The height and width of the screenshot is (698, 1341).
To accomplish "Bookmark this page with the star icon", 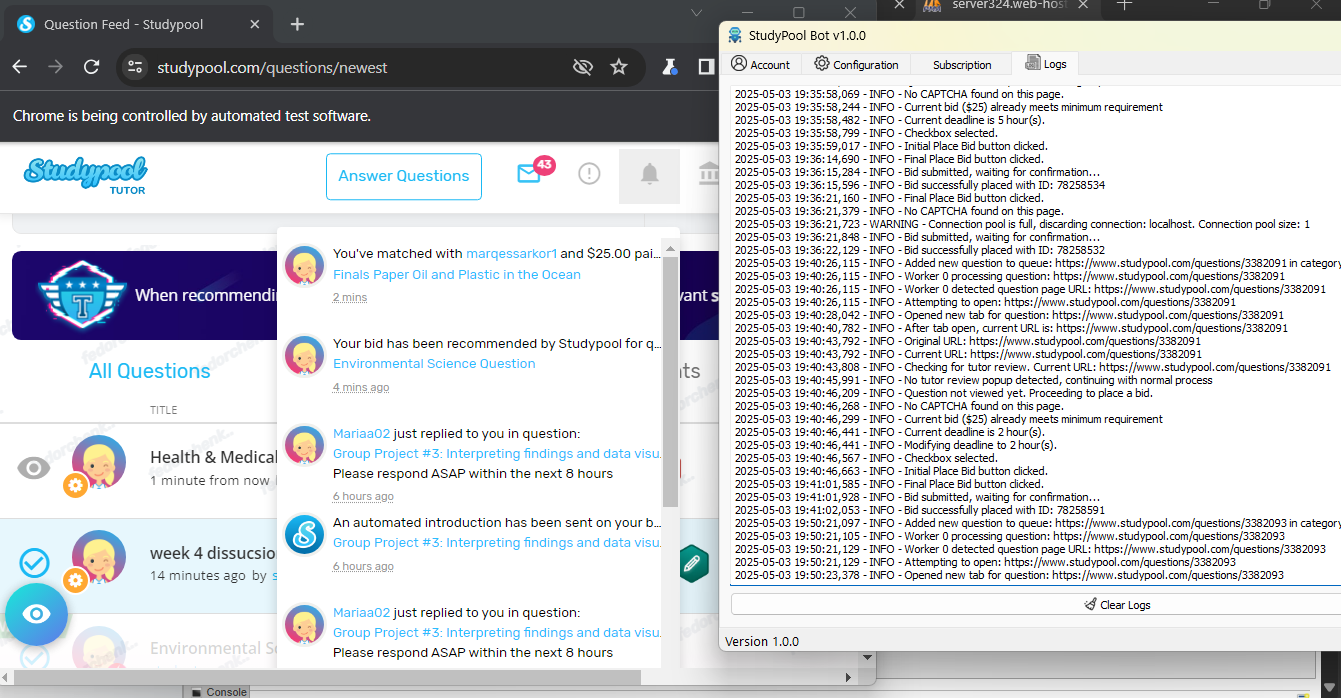I will (619, 67).
